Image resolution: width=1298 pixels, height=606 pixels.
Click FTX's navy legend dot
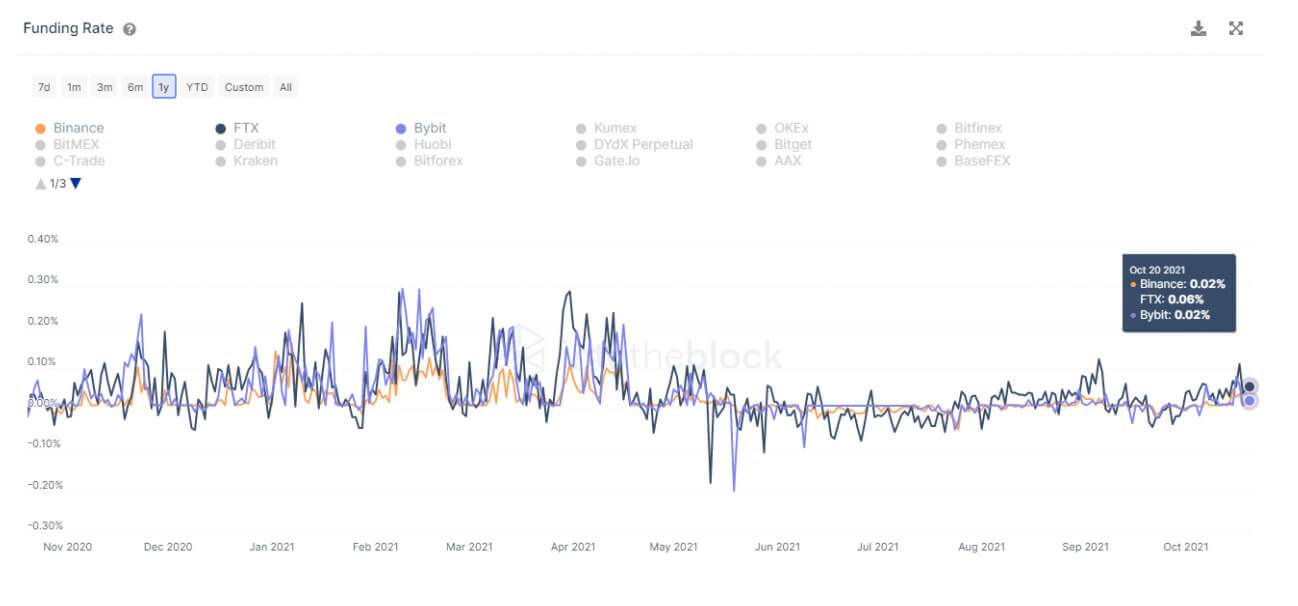tap(220, 128)
